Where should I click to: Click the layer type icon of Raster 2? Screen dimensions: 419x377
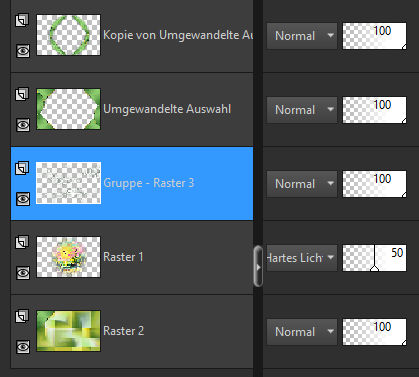point(22,316)
